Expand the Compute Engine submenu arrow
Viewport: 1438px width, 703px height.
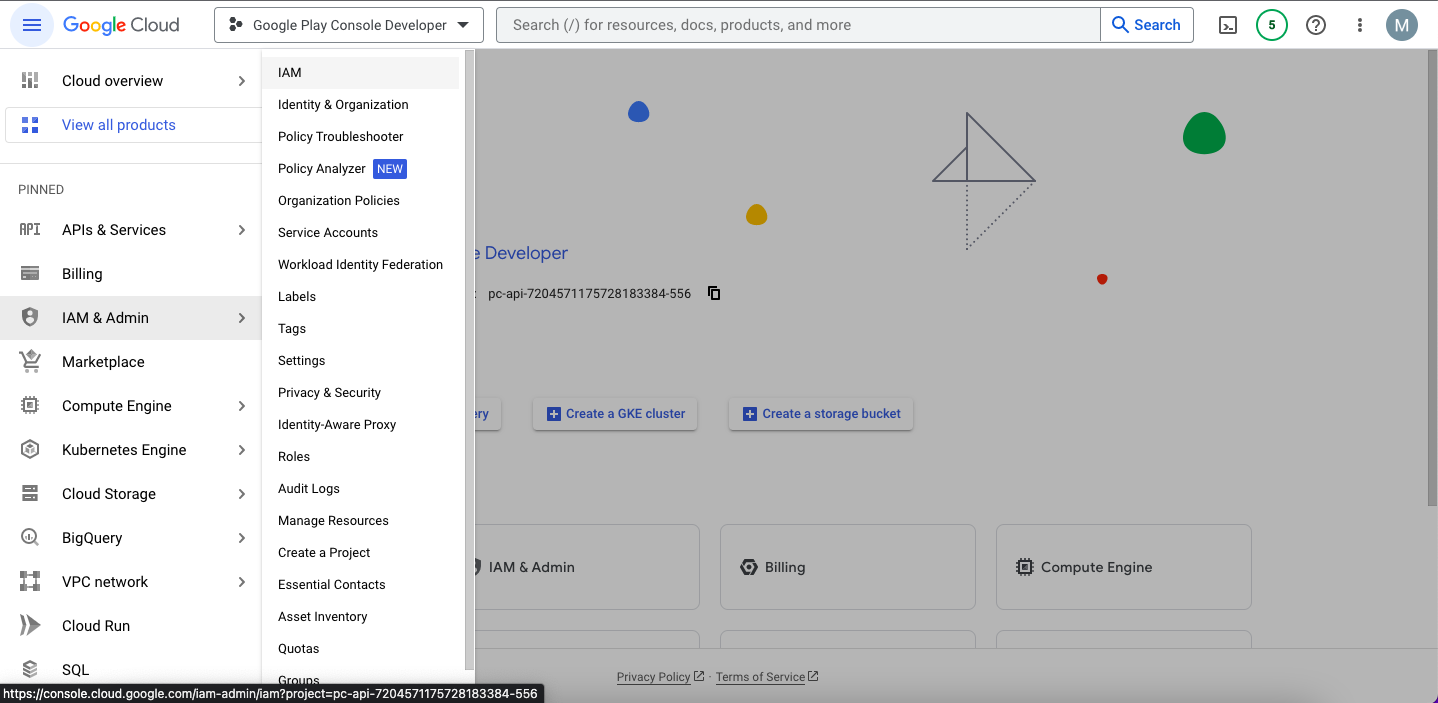coord(242,406)
